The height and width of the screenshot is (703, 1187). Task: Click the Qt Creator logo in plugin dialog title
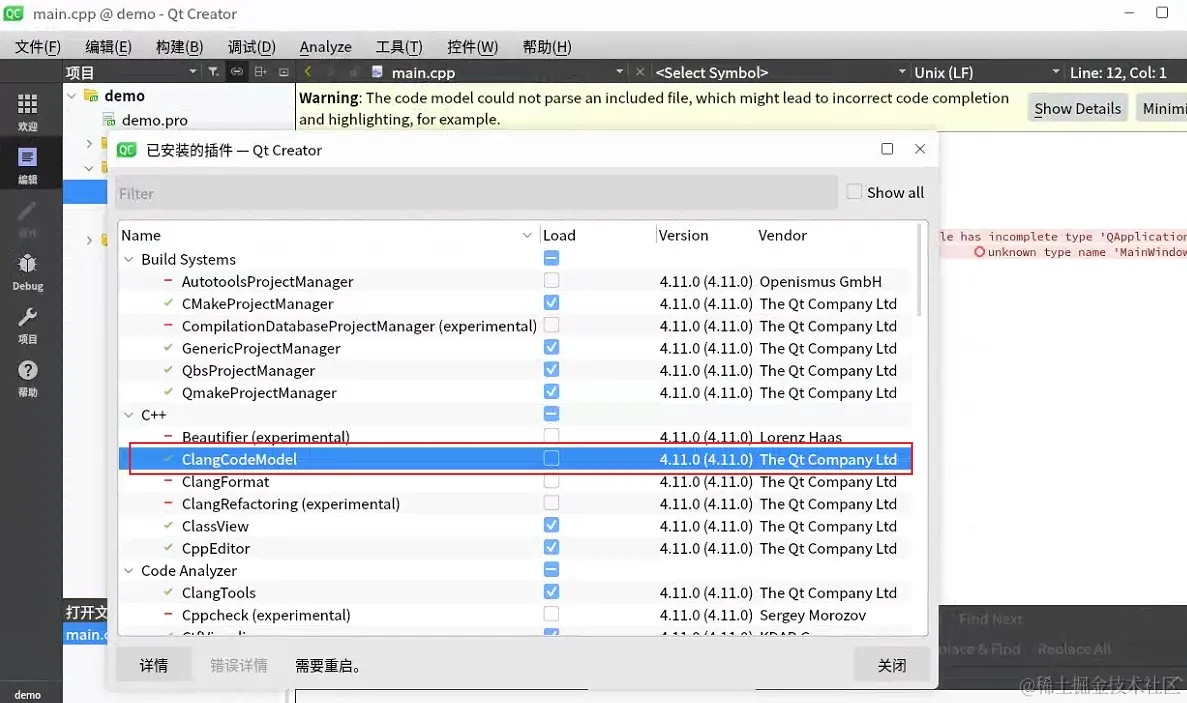click(126, 150)
